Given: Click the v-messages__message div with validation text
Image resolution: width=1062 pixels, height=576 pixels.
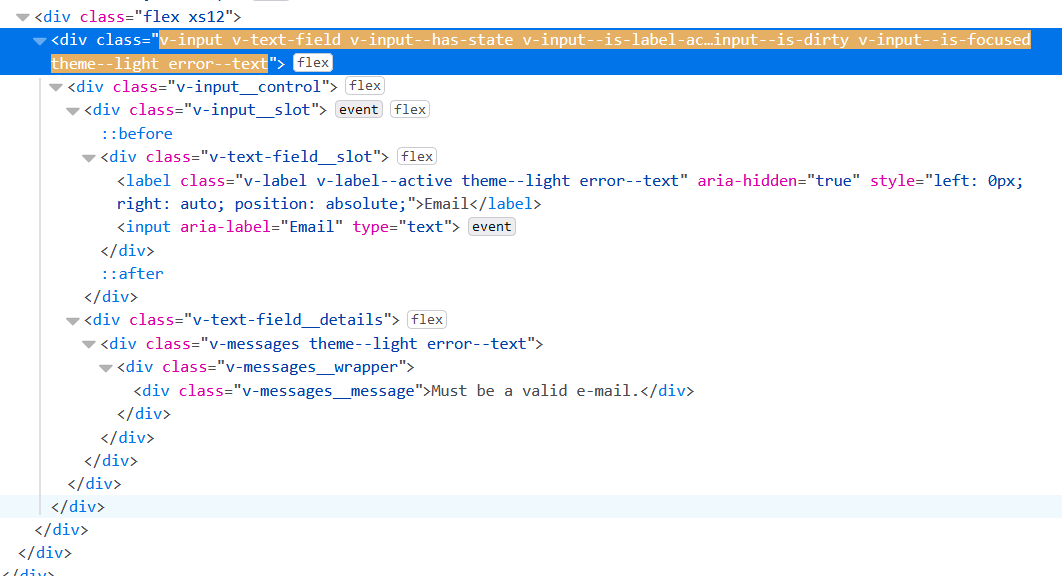Looking at the screenshot, I should tap(400, 390).
